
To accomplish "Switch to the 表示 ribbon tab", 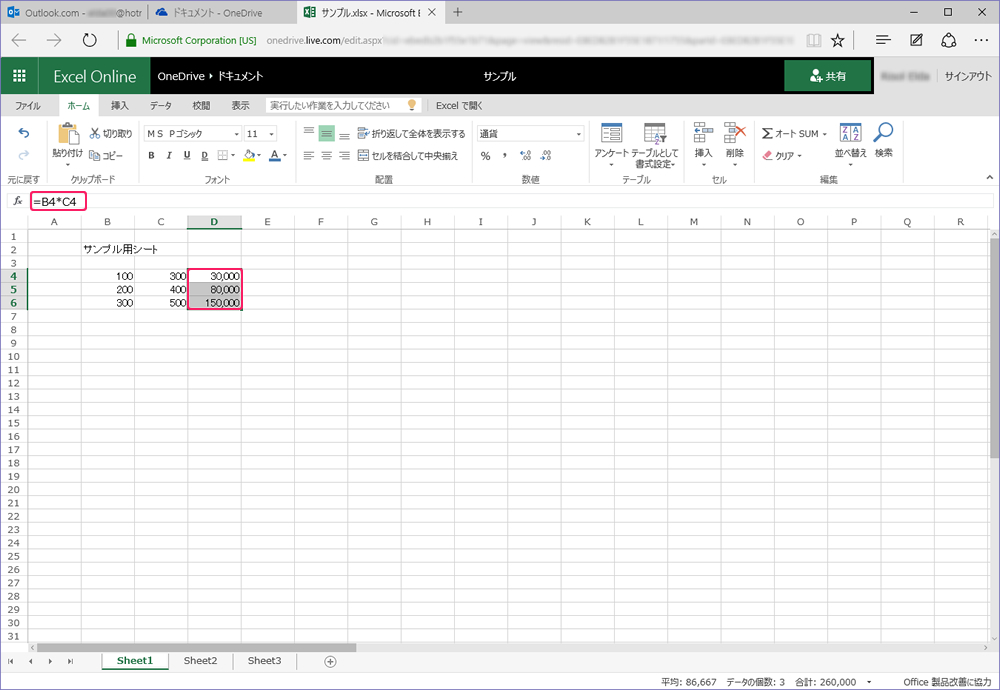I will click(x=240, y=105).
